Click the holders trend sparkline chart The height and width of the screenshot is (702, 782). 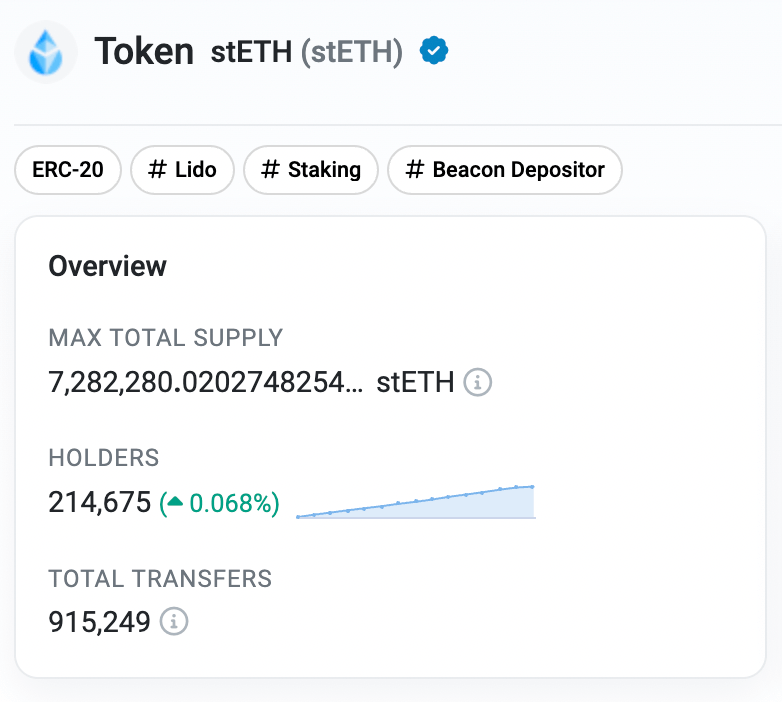tap(416, 502)
